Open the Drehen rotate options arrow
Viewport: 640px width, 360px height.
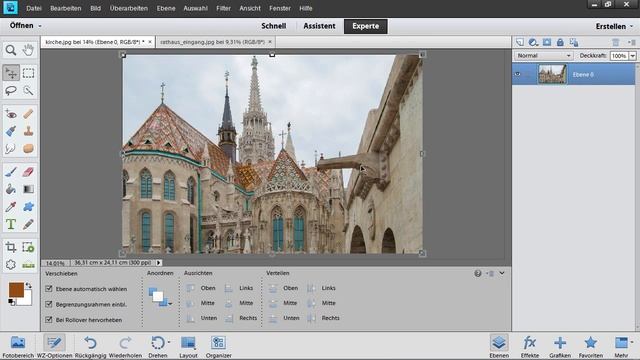(x=169, y=342)
